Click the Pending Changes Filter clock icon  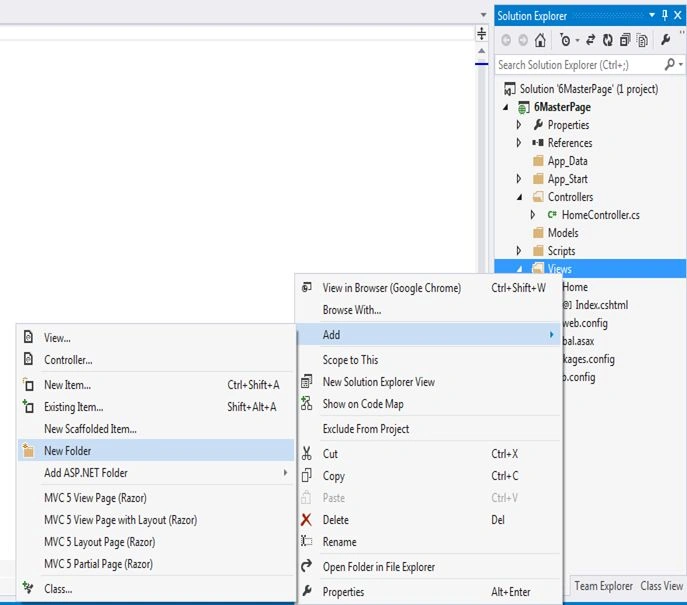[565, 40]
